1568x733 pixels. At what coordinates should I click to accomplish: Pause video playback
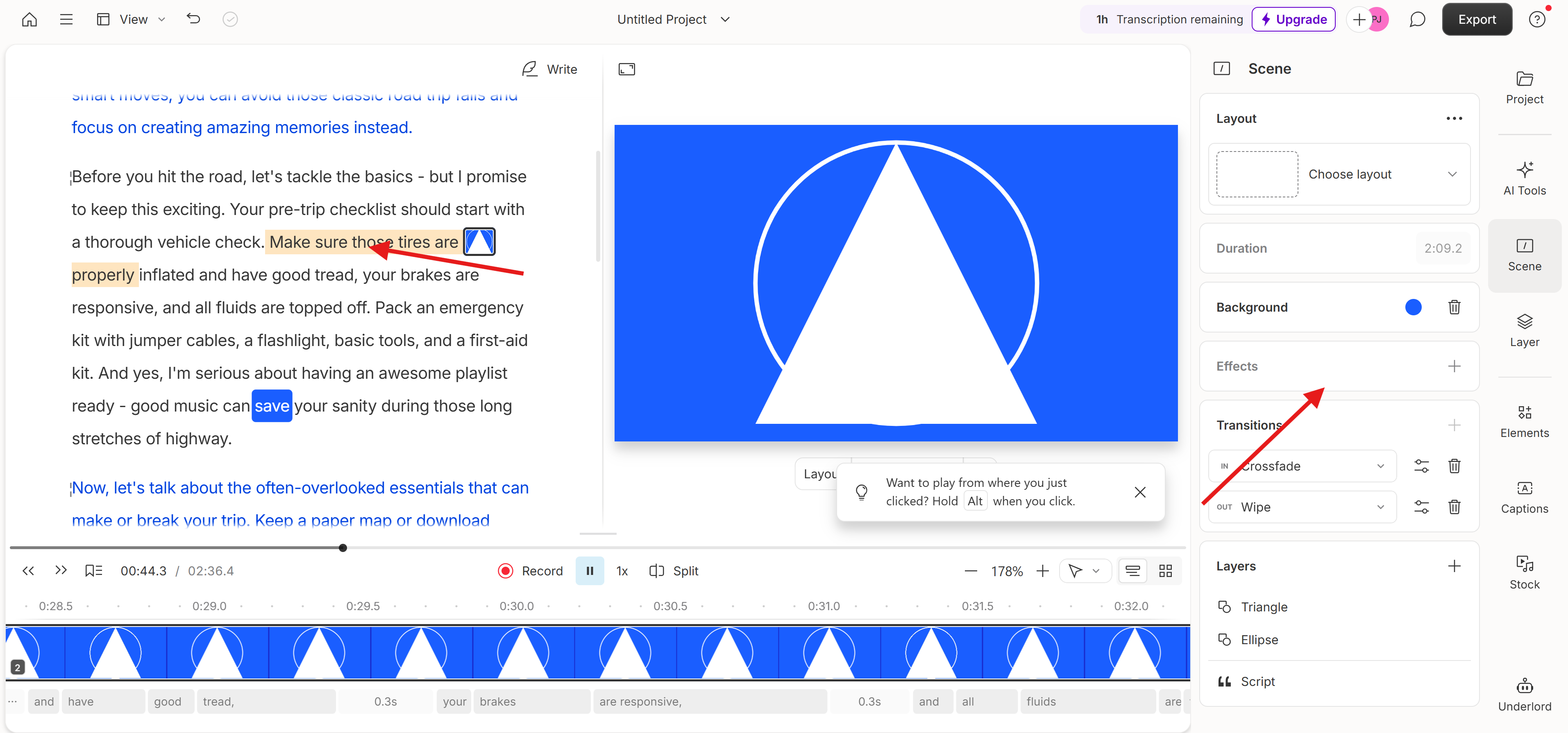tap(589, 570)
